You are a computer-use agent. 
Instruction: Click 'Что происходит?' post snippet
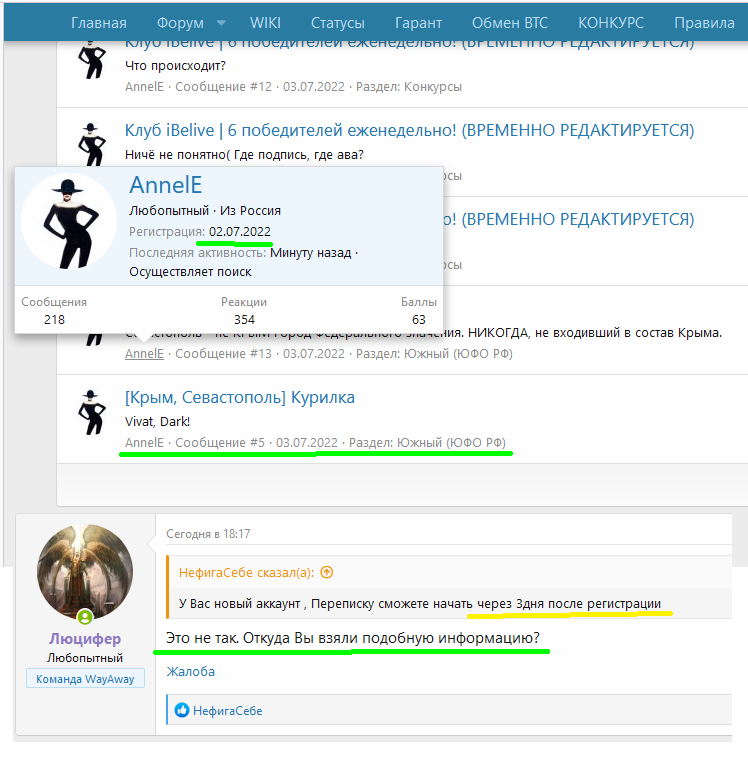point(175,66)
